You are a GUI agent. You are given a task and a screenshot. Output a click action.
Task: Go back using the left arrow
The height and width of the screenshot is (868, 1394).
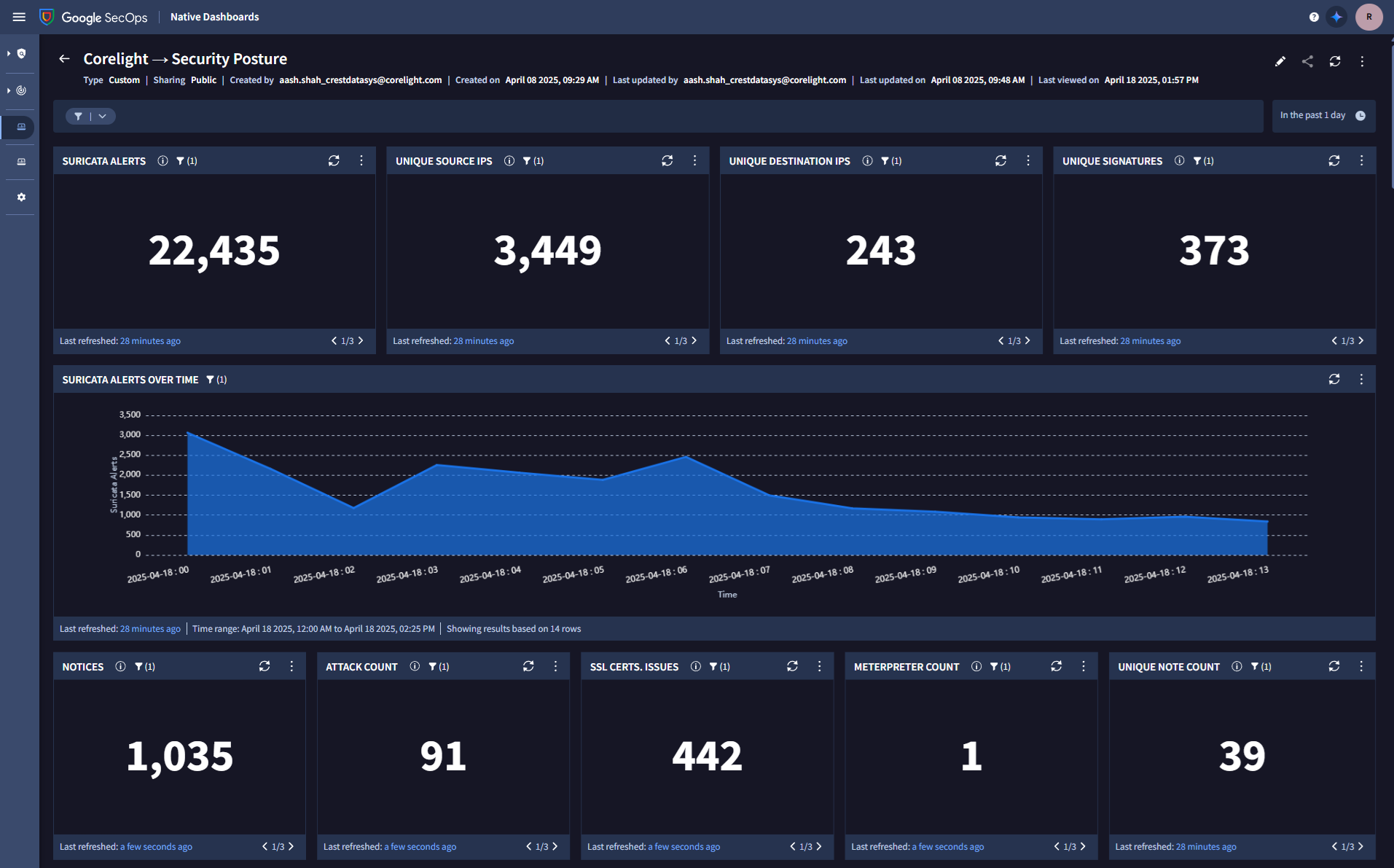click(x=64, y=59)
